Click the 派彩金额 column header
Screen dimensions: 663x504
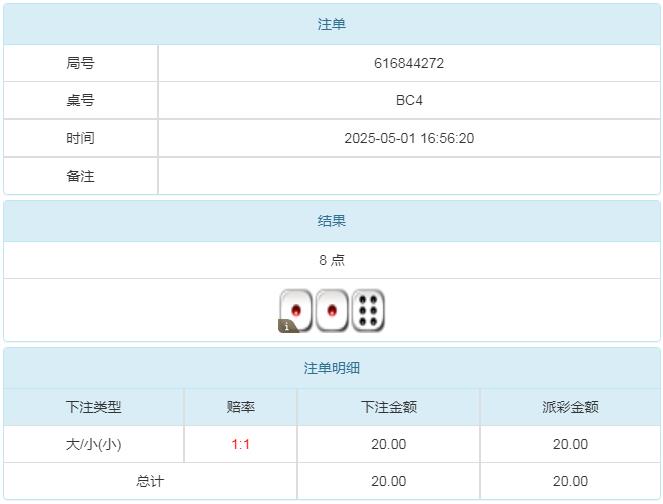[x=570, y=407]
